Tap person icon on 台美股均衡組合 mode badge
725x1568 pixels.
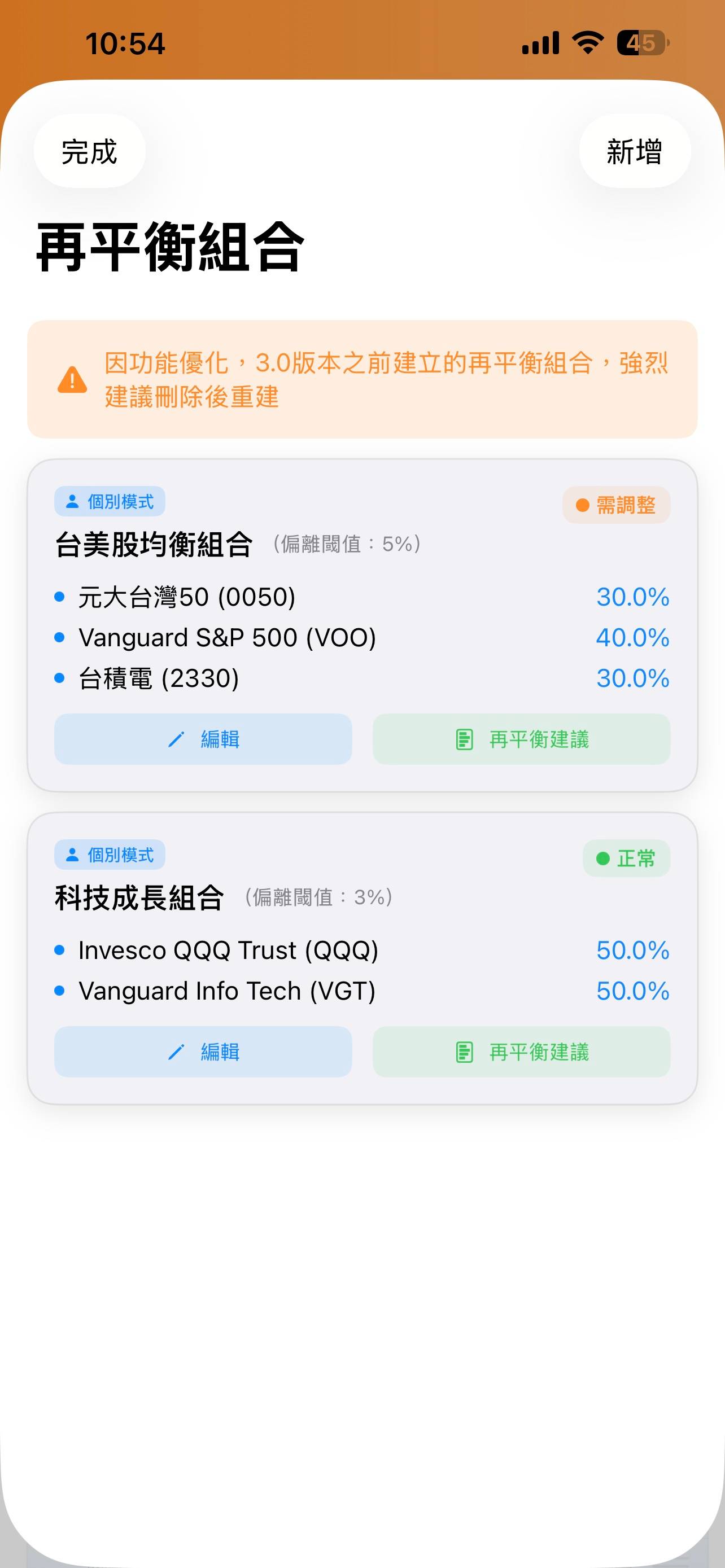[72, 502]
